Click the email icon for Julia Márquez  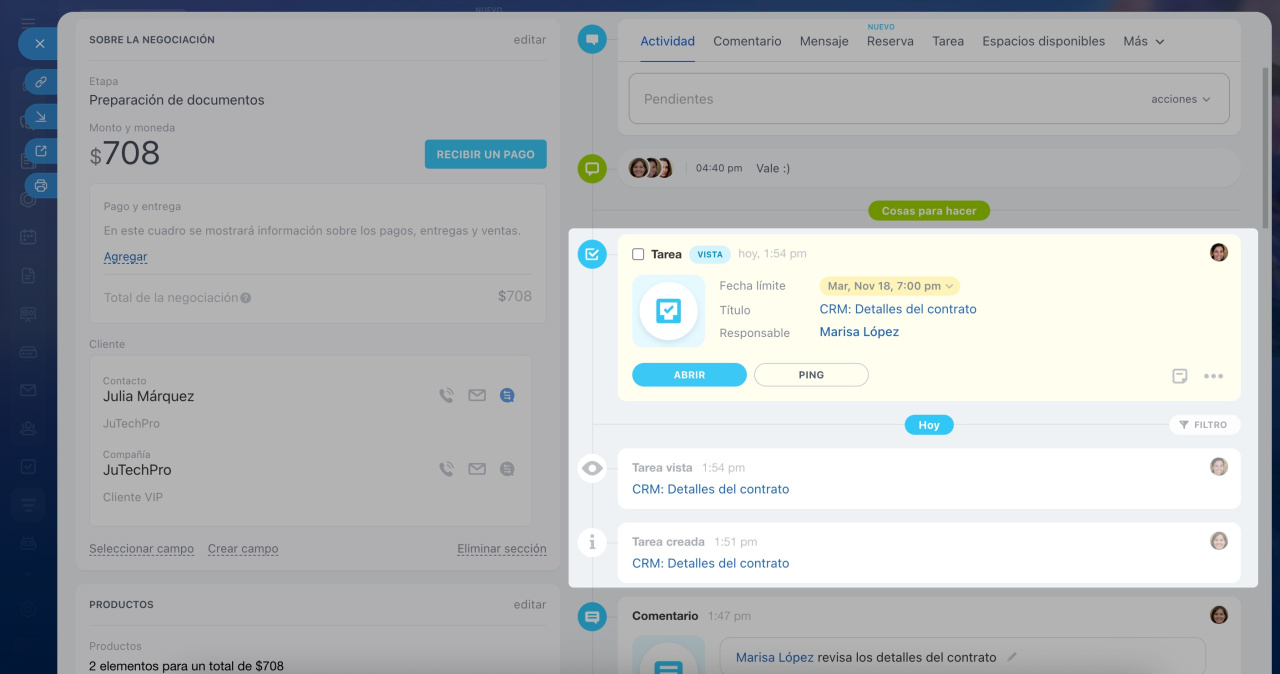(477, 396)
